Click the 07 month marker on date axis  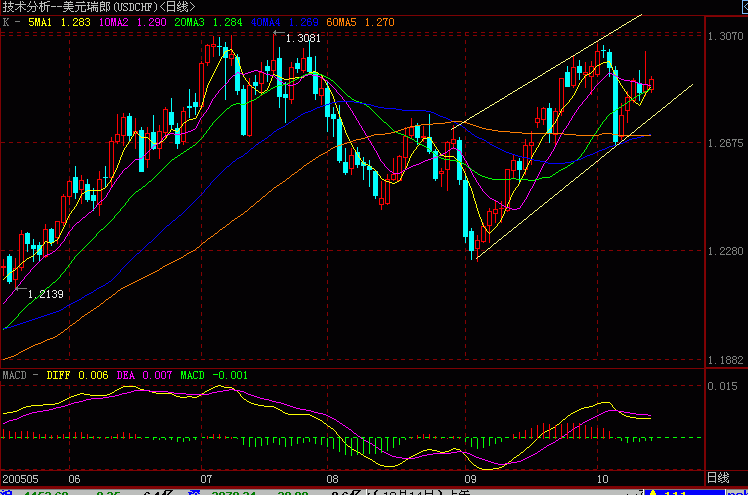coord(206,479)
